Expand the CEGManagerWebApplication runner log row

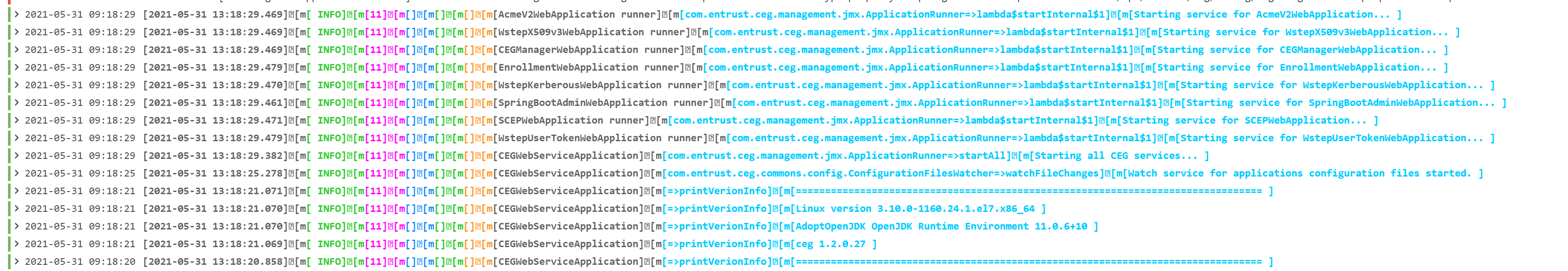pyautogui.click(x=17, y=50)
